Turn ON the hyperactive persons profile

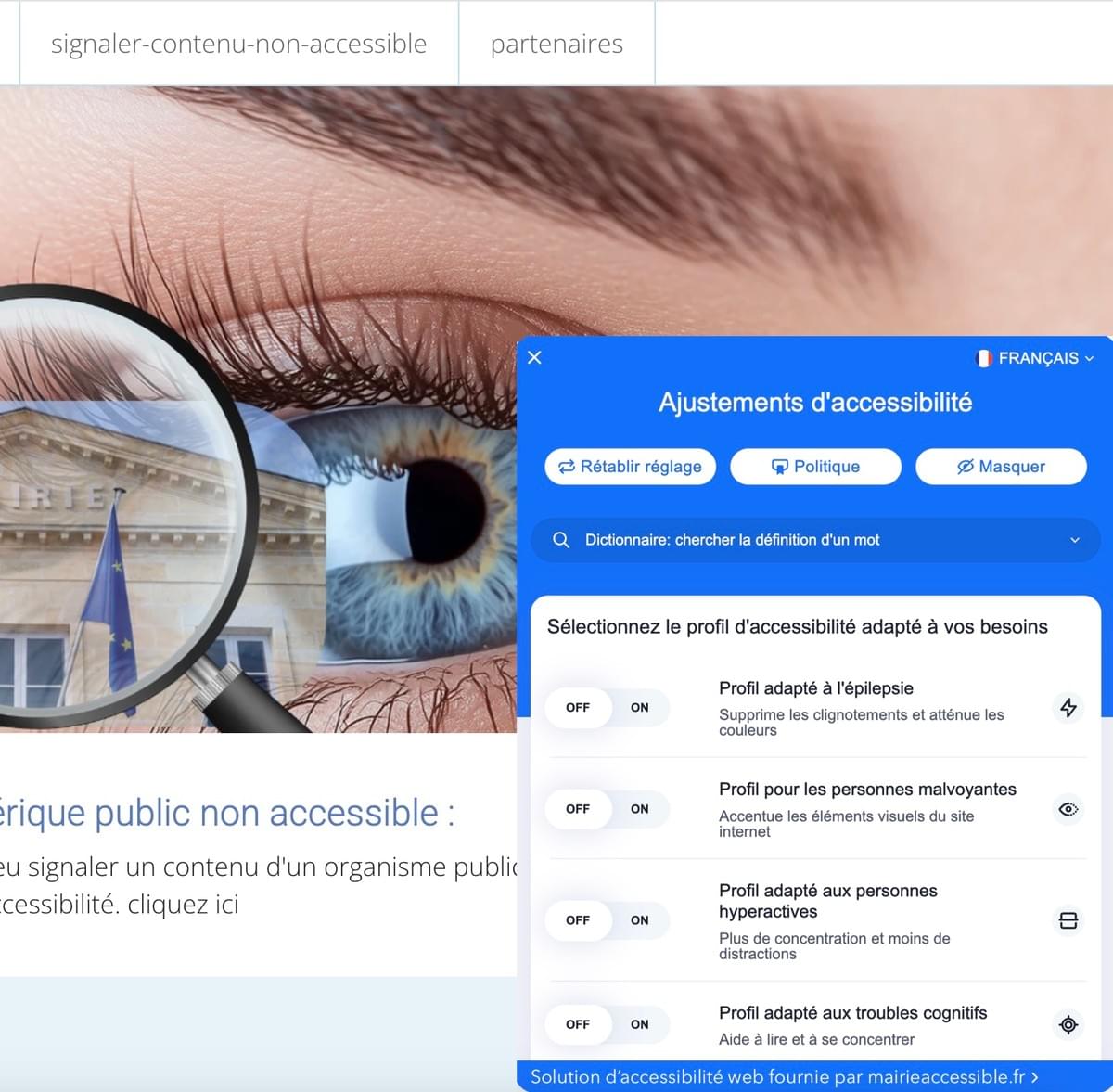[x=639, y=920]
